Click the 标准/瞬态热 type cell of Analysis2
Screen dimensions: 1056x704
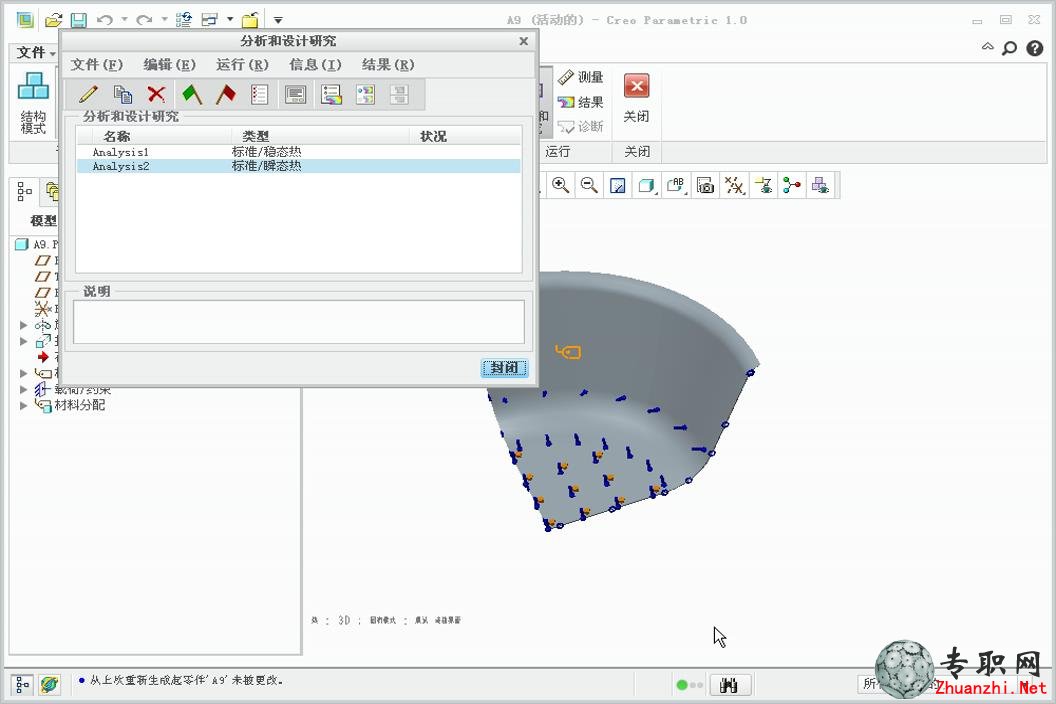(267, 166)
